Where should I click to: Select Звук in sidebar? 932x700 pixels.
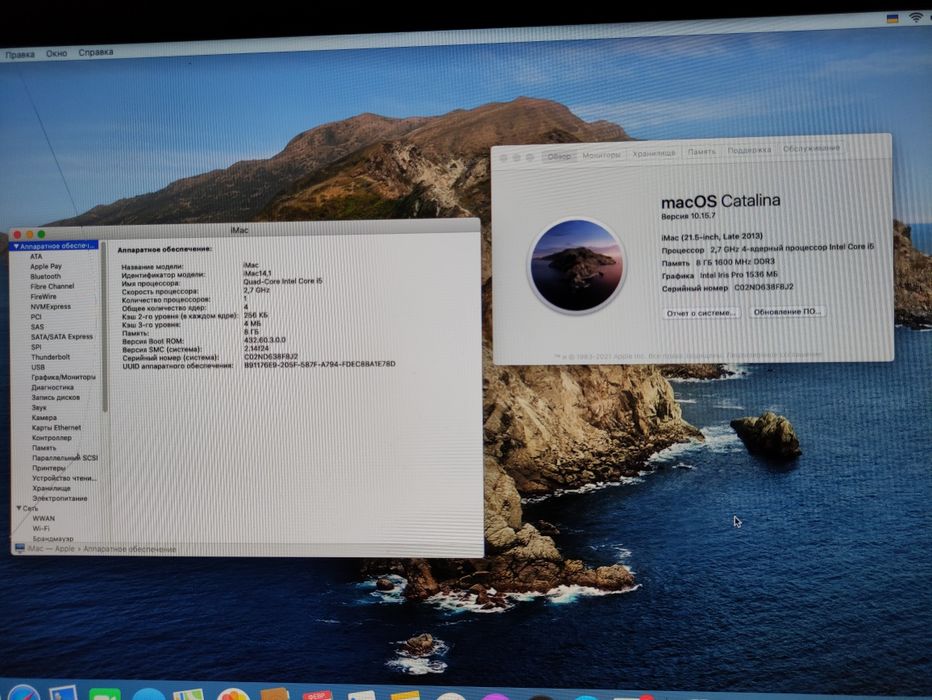click(39, 408)
